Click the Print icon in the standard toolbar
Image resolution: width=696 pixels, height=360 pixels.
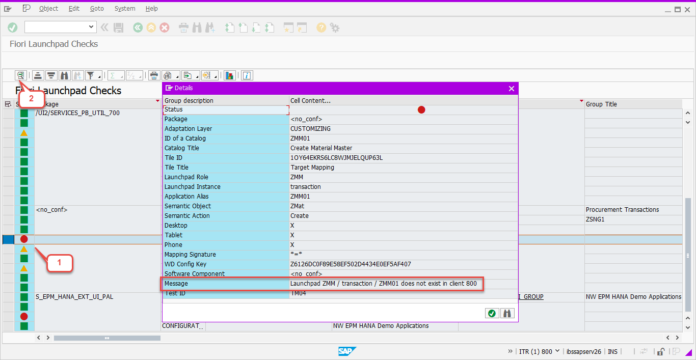click(183, 28)
